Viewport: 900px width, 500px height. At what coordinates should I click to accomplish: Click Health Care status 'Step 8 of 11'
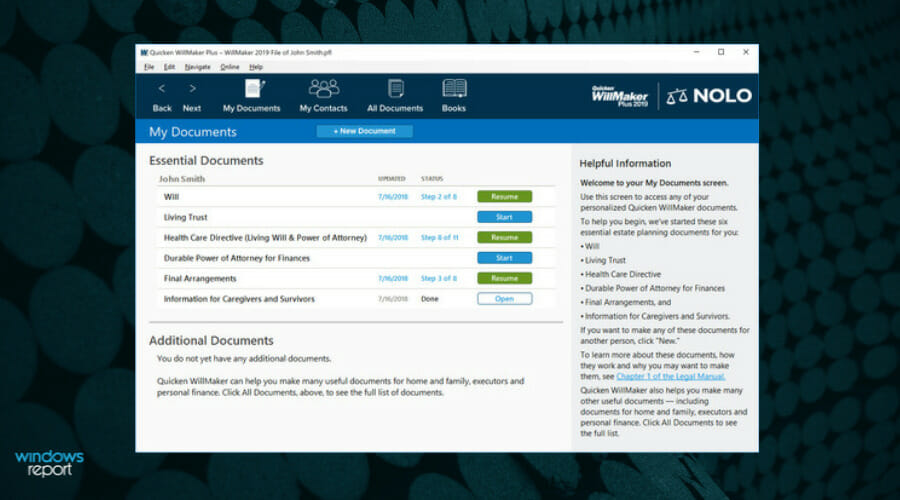coord(440,238)
